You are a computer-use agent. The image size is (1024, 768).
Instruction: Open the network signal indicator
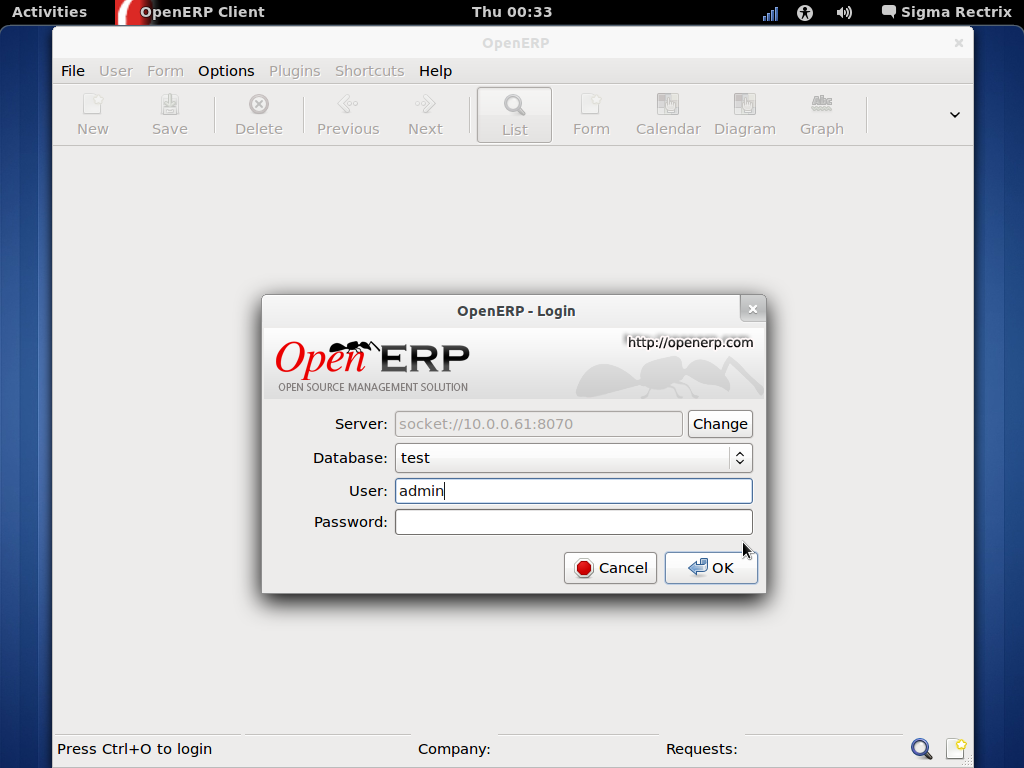[771, 12]
